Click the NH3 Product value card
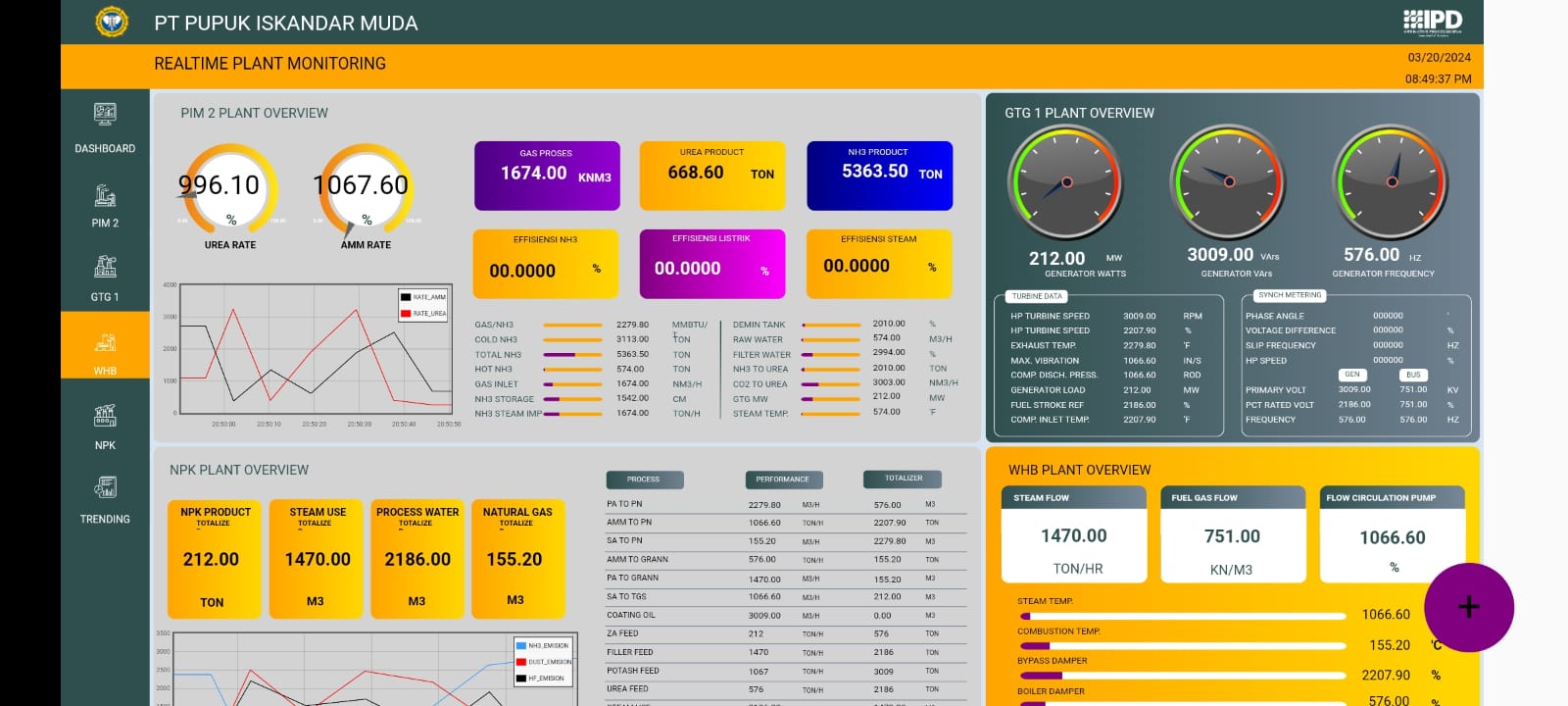Viewport: 1568px width, 706px height. pos(879,176)
